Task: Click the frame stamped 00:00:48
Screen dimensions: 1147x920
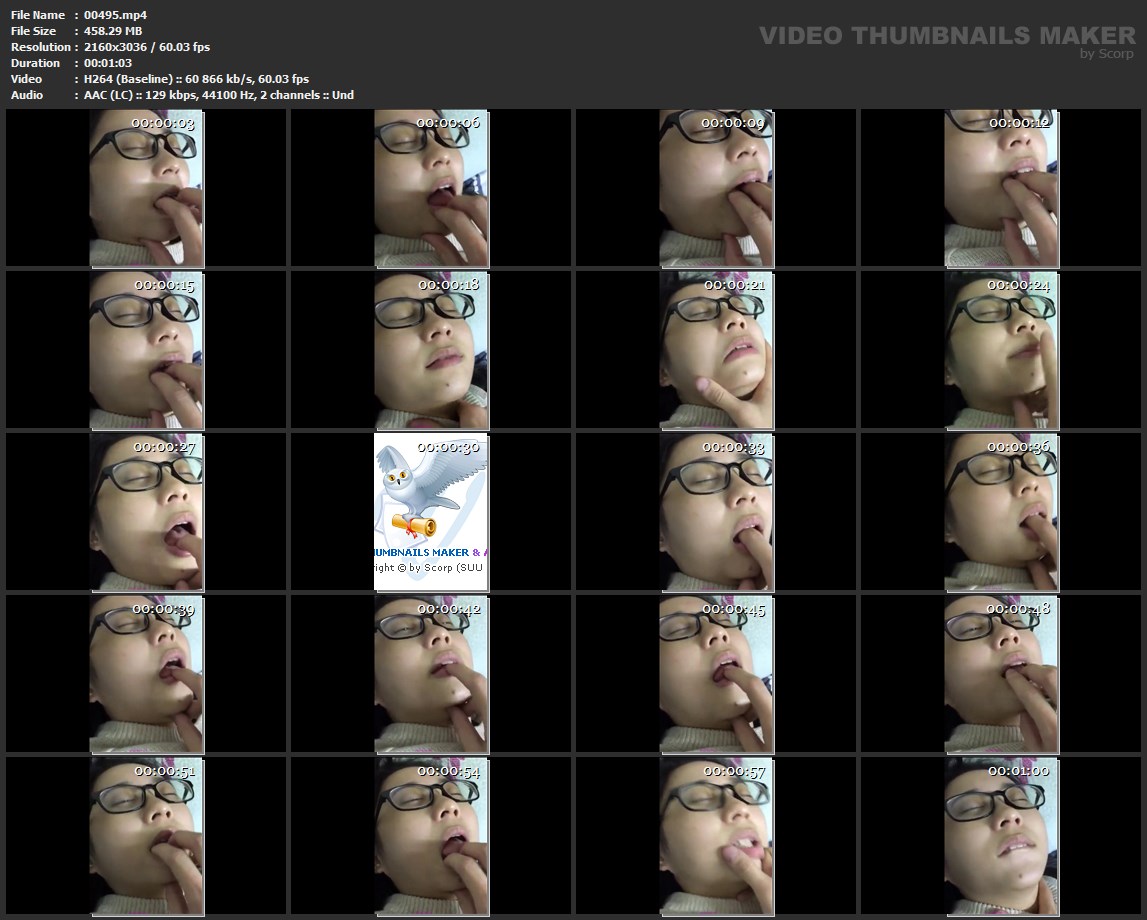Action: pos(1001,674)
